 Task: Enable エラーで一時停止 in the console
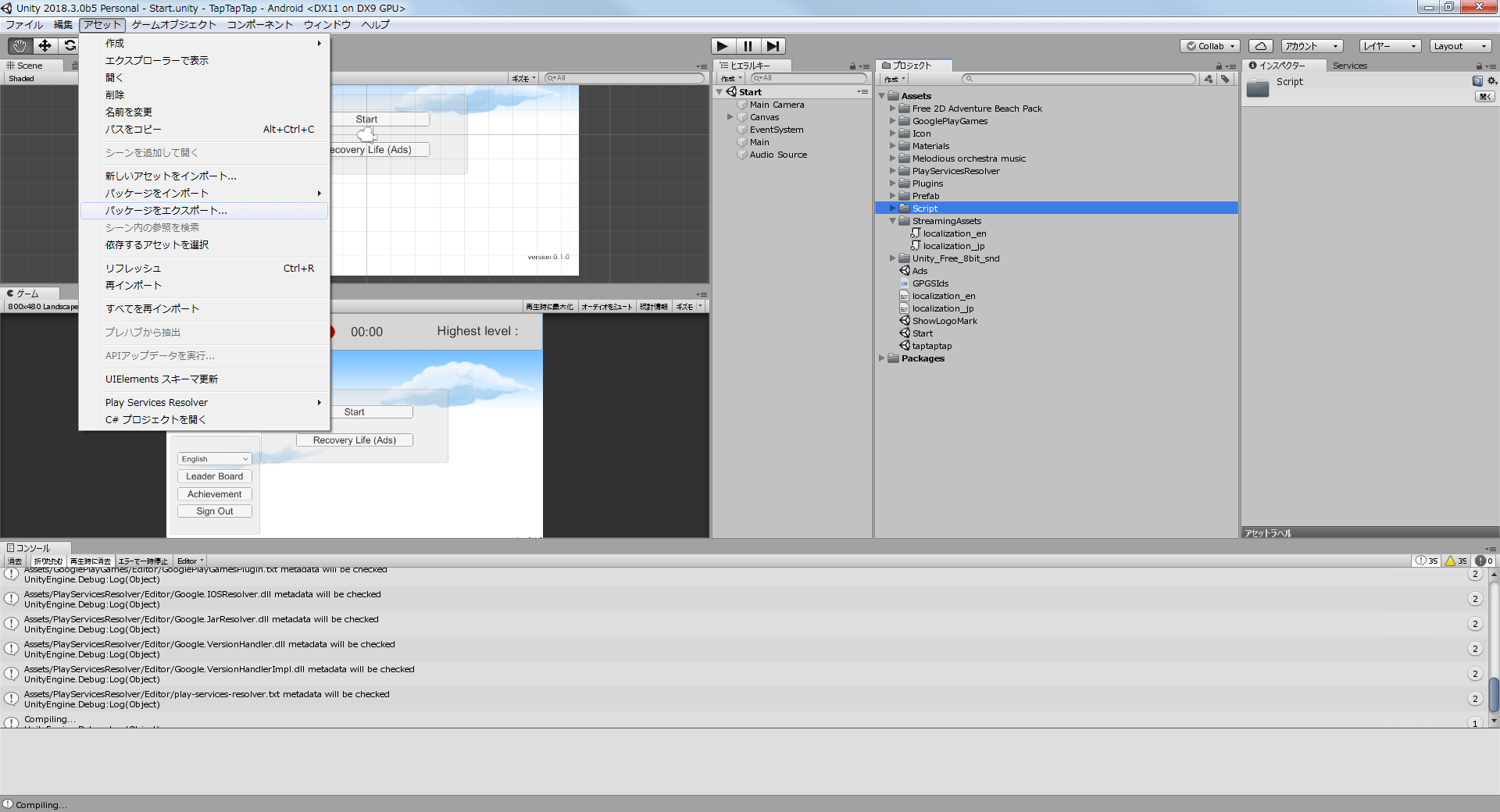pos(143,561)
